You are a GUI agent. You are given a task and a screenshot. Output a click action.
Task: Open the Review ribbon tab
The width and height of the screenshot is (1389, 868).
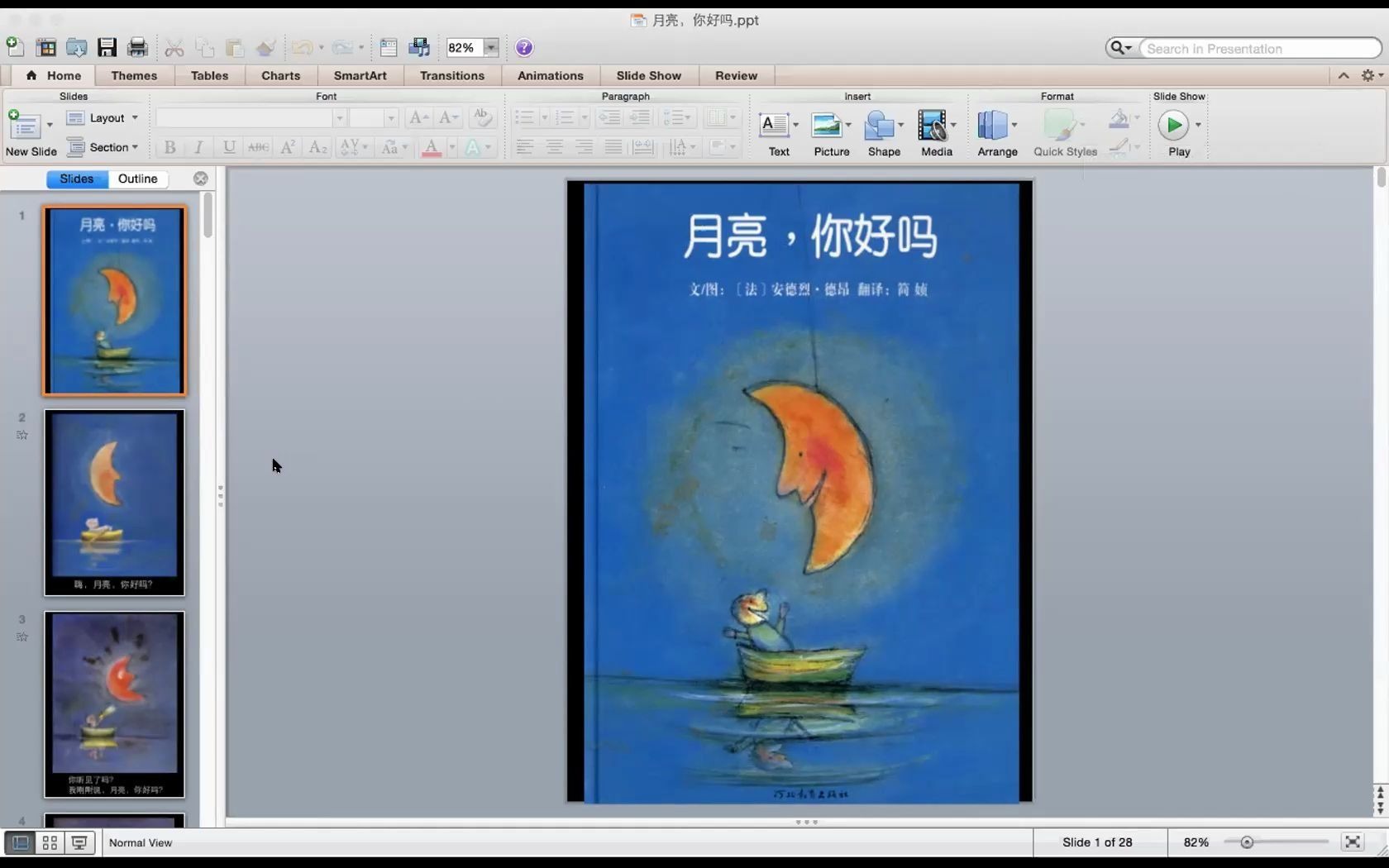click(737, 75)
